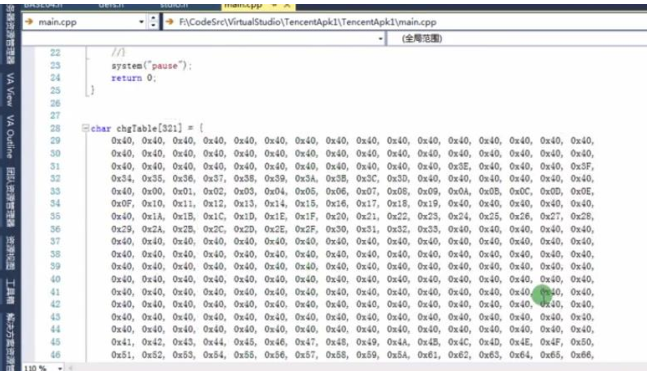The width and height of the screenshot is (647, 371).
Task: Click the 0x51 value on line 46
Action: [x=123, y=354]
